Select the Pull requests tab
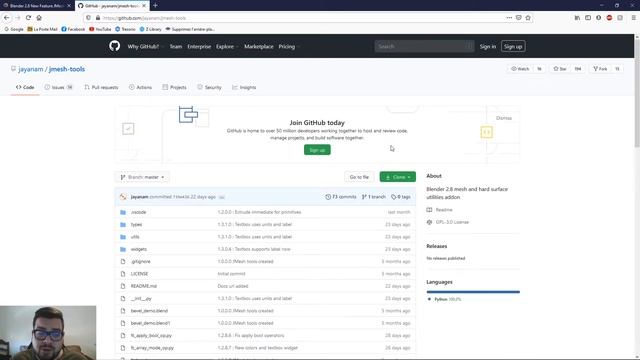The height and width of the screenshot is (360, 640). (x=101, y=87)
